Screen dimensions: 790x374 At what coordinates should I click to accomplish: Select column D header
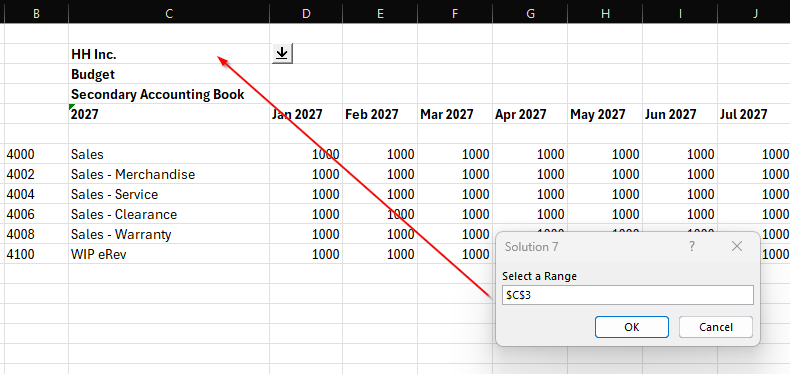306,14
